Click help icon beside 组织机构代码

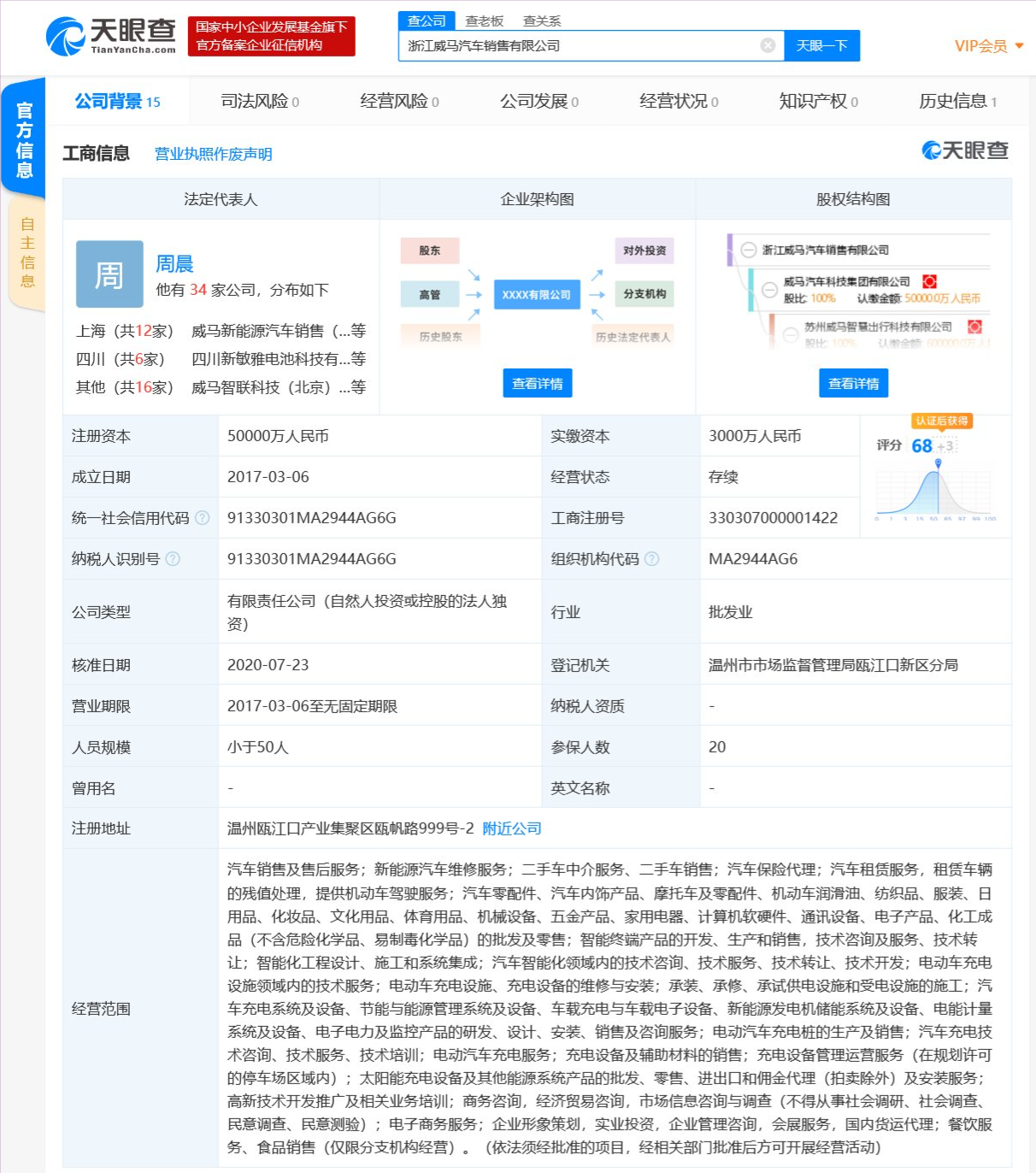coord(651,558)
